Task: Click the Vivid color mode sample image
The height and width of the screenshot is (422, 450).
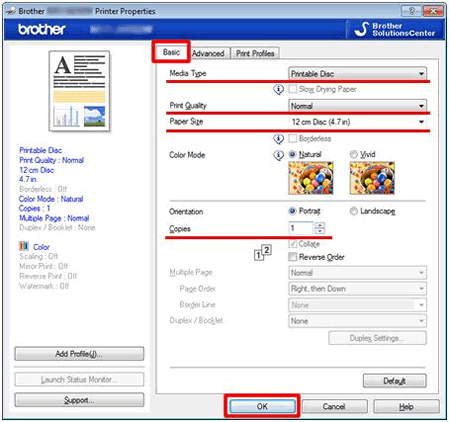Action: tap(372, 178)
